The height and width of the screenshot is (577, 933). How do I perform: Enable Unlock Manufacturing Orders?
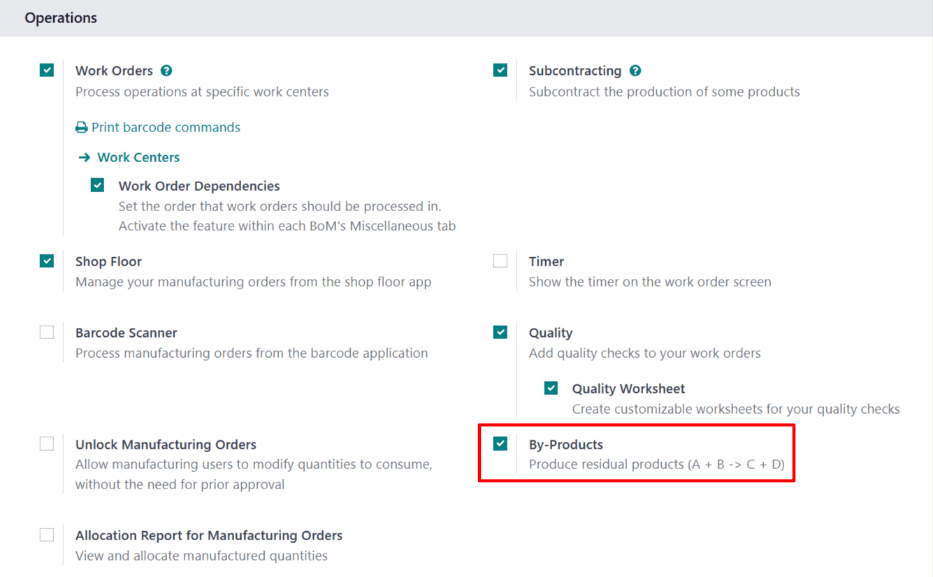coord(46,443)
